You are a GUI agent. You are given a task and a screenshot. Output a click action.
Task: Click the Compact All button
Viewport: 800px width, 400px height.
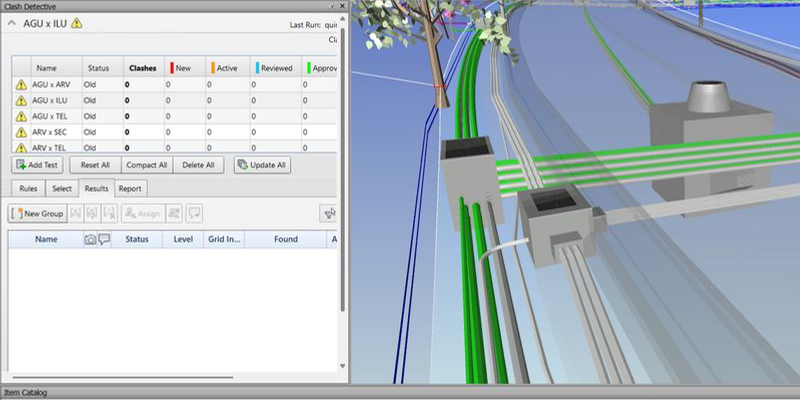(147, 165)
